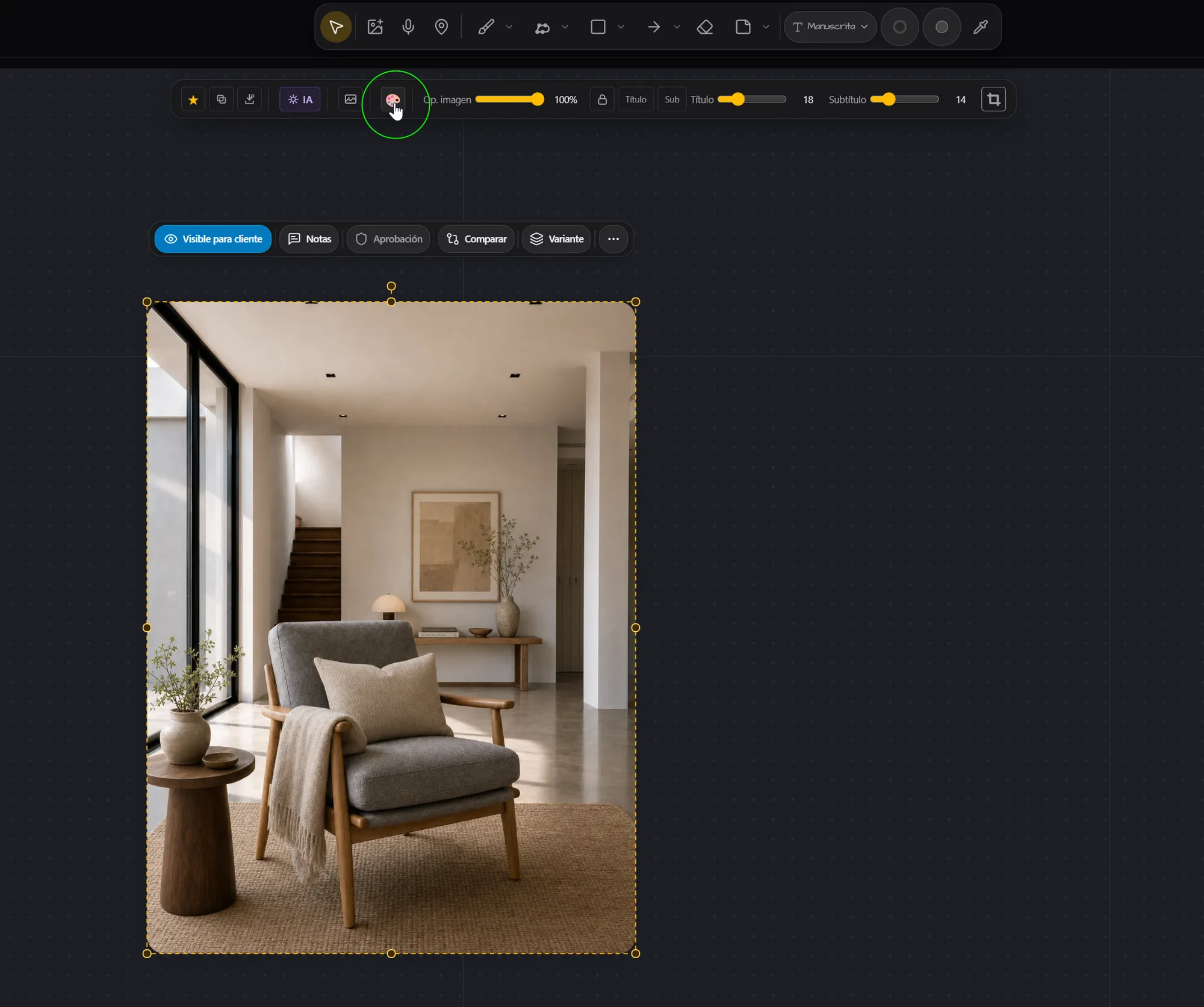Click the yellow star favorite icon
The height and width of the screenshot is (1007, 1204).
pos(193,99)
